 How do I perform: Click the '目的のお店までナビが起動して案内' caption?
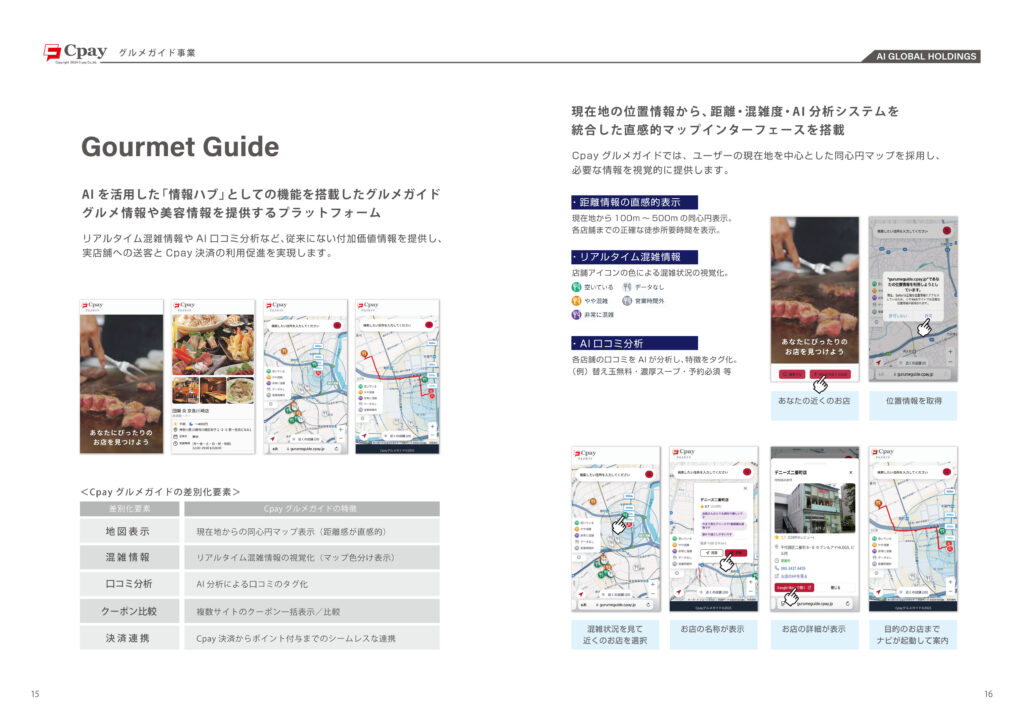[x=913, y=635]
